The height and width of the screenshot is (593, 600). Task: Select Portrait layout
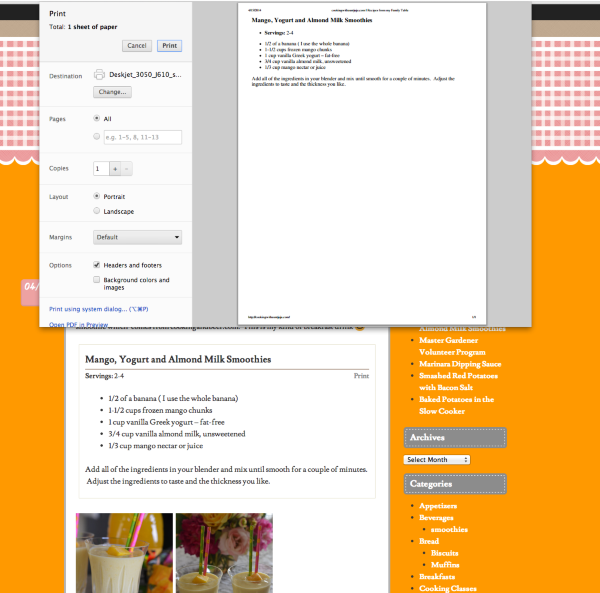pyautogui.click(x=97, y=196)
